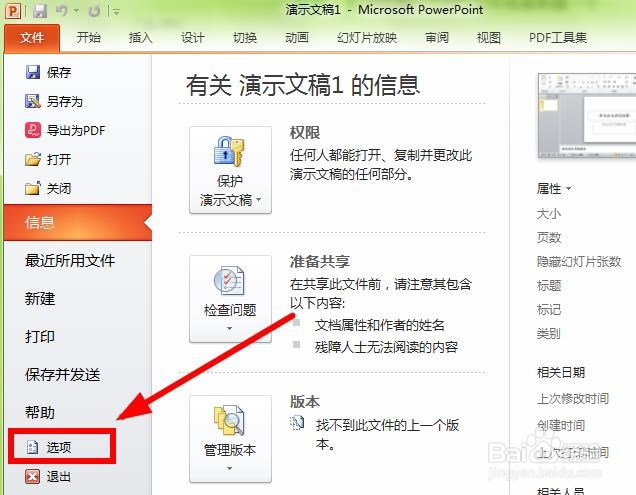Click the 管理版本 magnifier documents icon

click(x=229, y=420)
